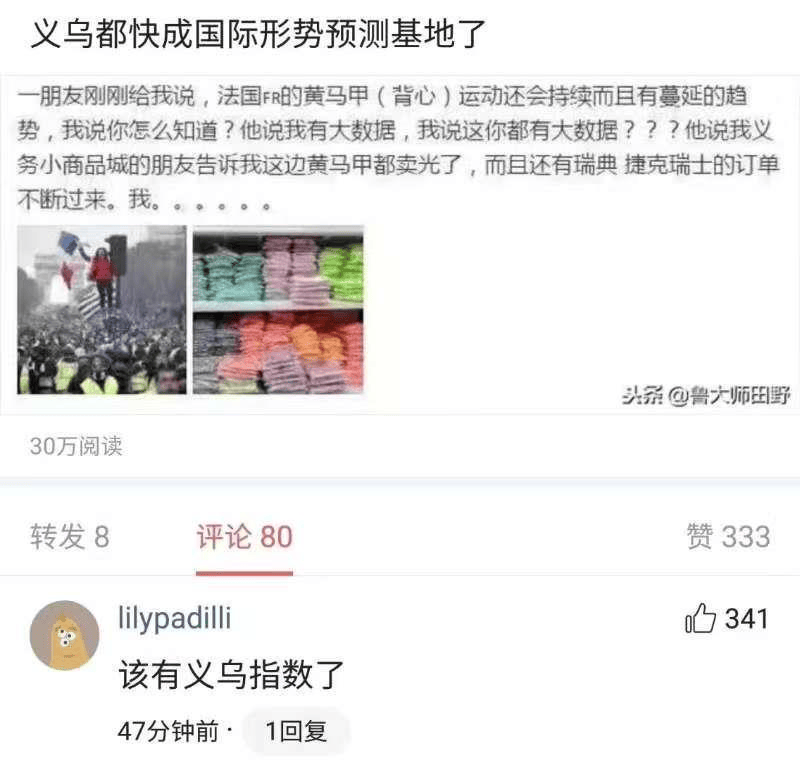
Task: Open the post title 义乌都快成国际形势预测基地了
Action: pos(258,34)
